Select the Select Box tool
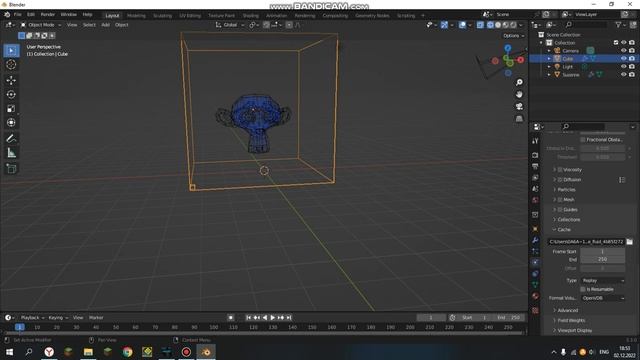Image resolution: width=640 pixels, height=360 pixels. (x=11, y=51)
